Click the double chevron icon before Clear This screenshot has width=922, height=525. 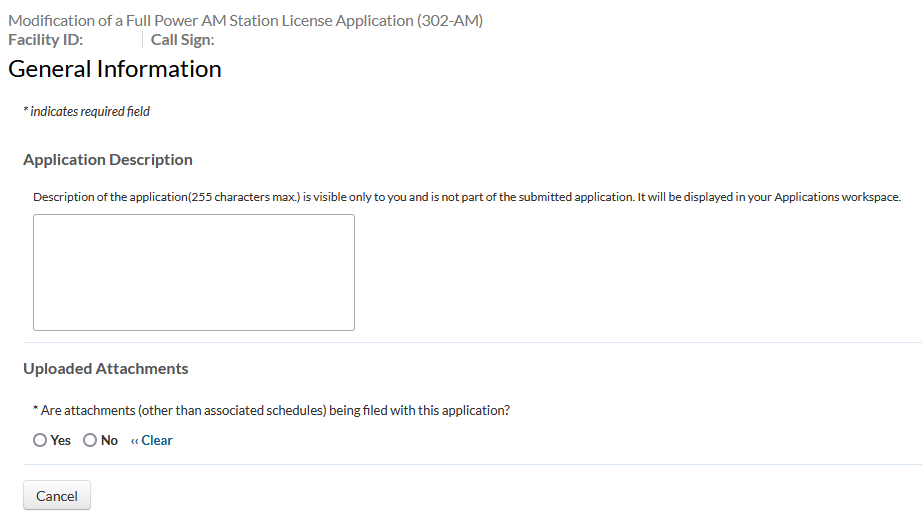click(x=134, y=440)
